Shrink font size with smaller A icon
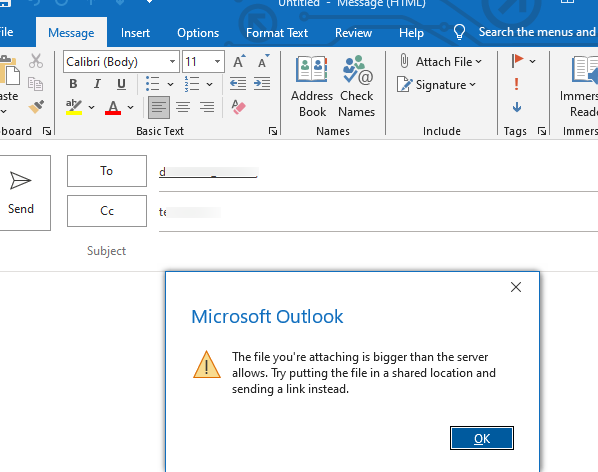Image resolution: width=598 pixels, height=472 pixels. coord(263,61)
